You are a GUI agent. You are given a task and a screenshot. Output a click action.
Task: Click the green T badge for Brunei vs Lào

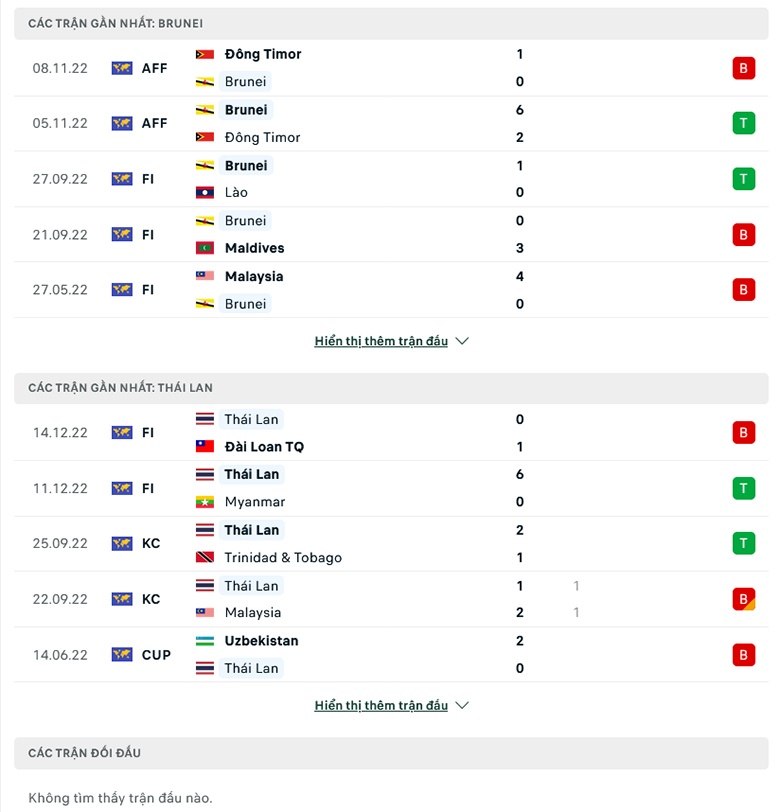point(743,179)
